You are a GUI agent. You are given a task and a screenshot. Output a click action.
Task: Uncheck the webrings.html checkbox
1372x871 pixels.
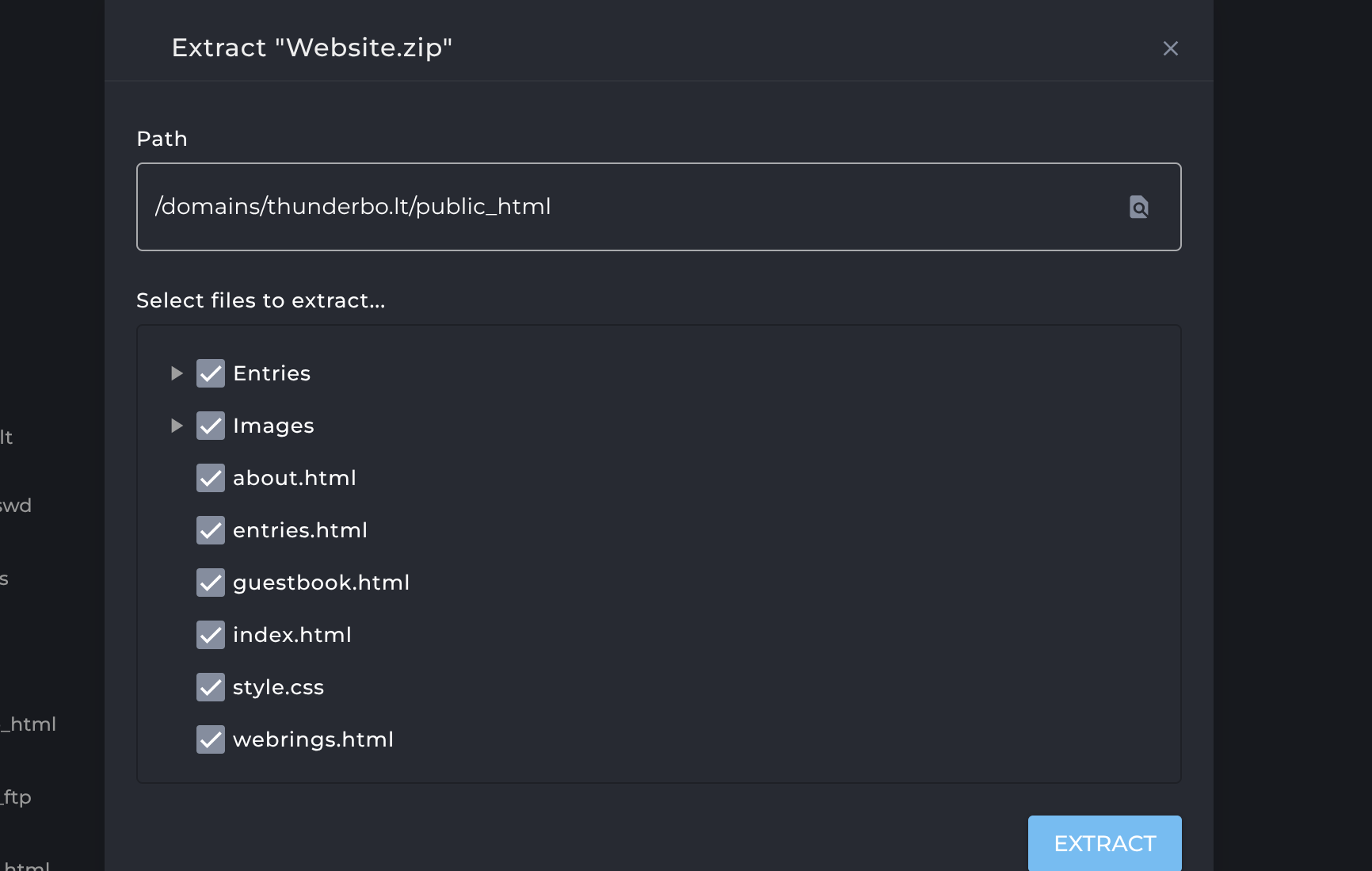click(211, 739)
